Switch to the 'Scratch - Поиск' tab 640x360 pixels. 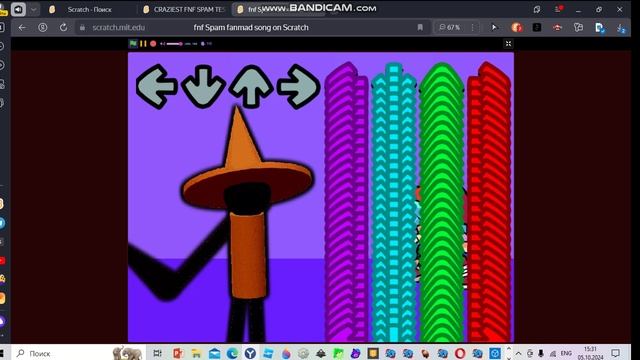pos(89,9)
